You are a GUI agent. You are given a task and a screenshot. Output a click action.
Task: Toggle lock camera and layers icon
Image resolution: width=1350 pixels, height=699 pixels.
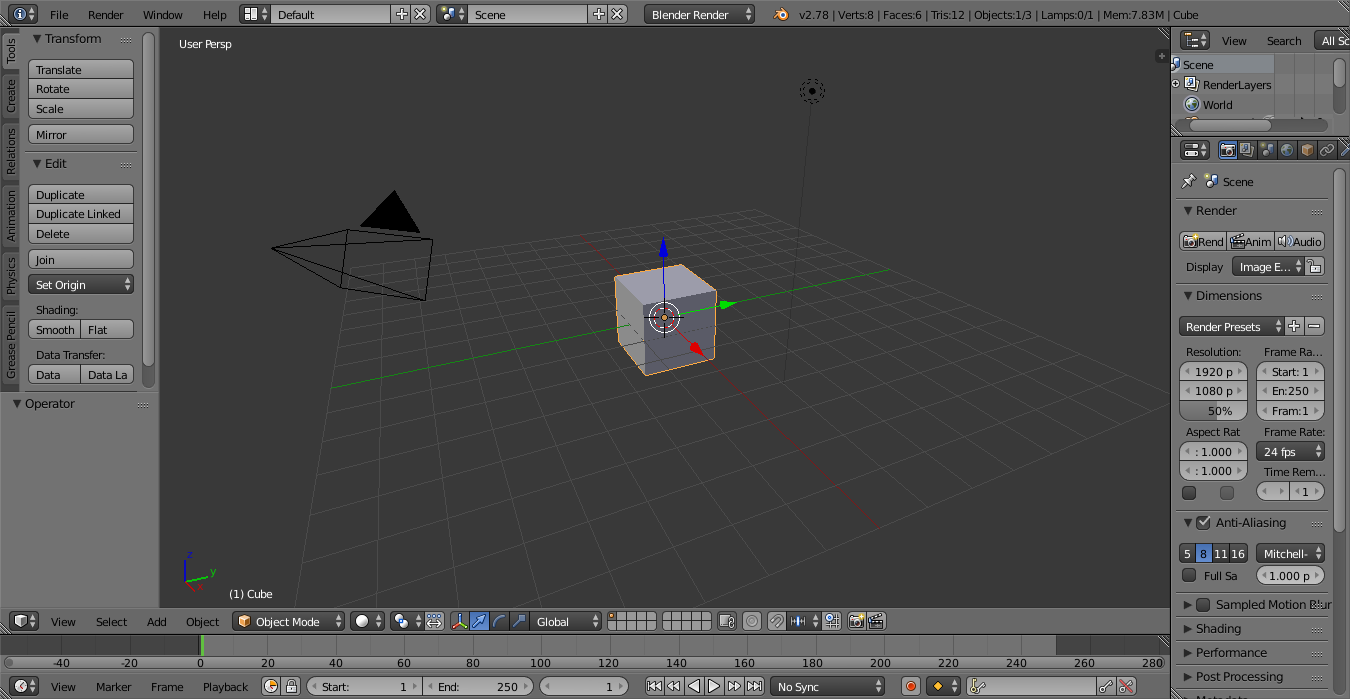(x=728, y=621)
